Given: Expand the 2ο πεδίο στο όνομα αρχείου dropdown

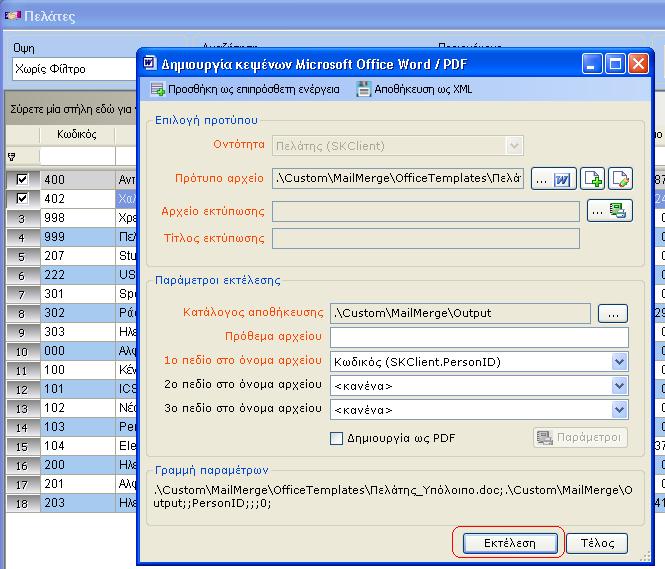Looking at the screenshot, I should [619, 385].
